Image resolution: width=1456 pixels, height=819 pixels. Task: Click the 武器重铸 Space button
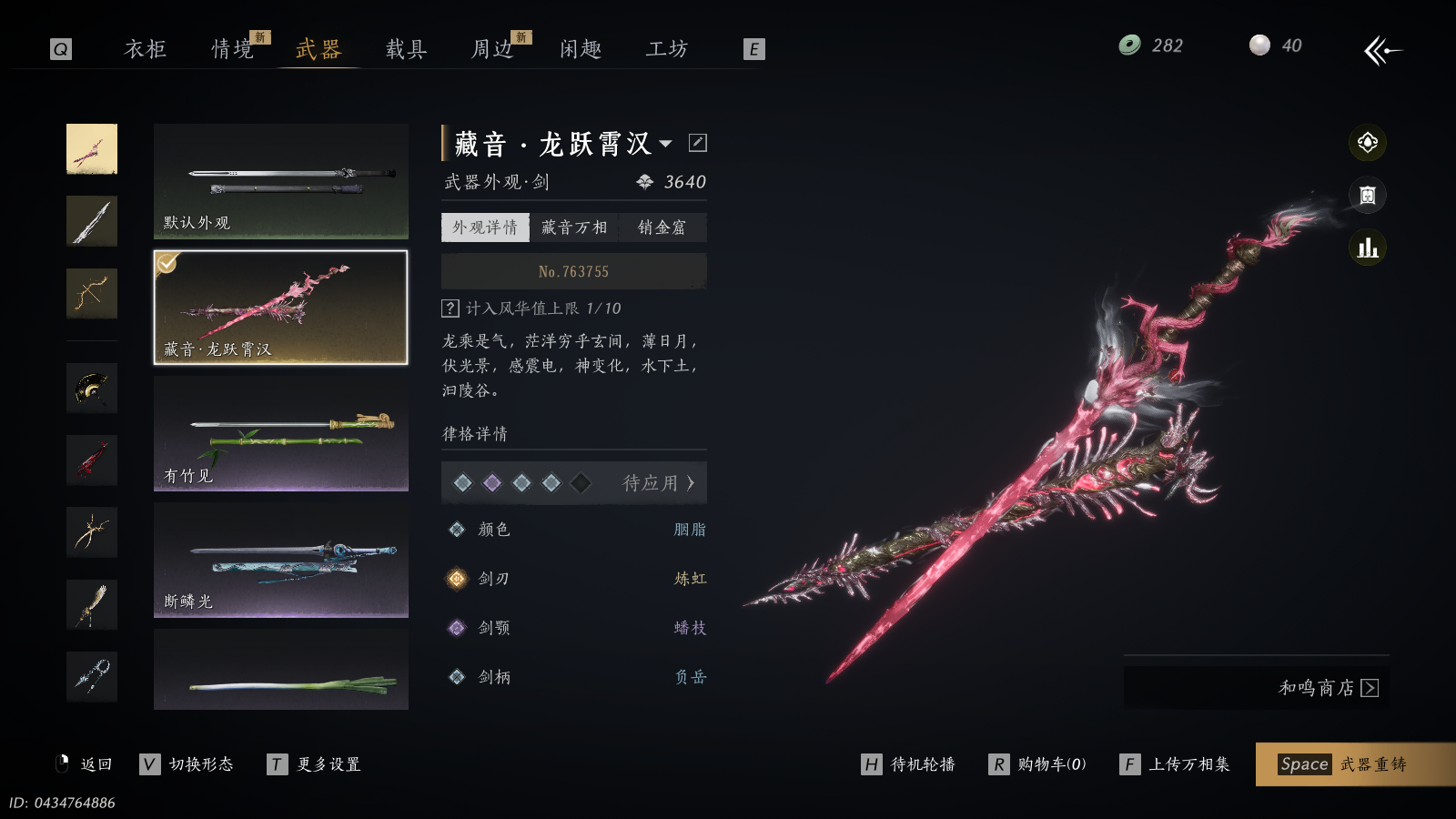[1356, 764]
